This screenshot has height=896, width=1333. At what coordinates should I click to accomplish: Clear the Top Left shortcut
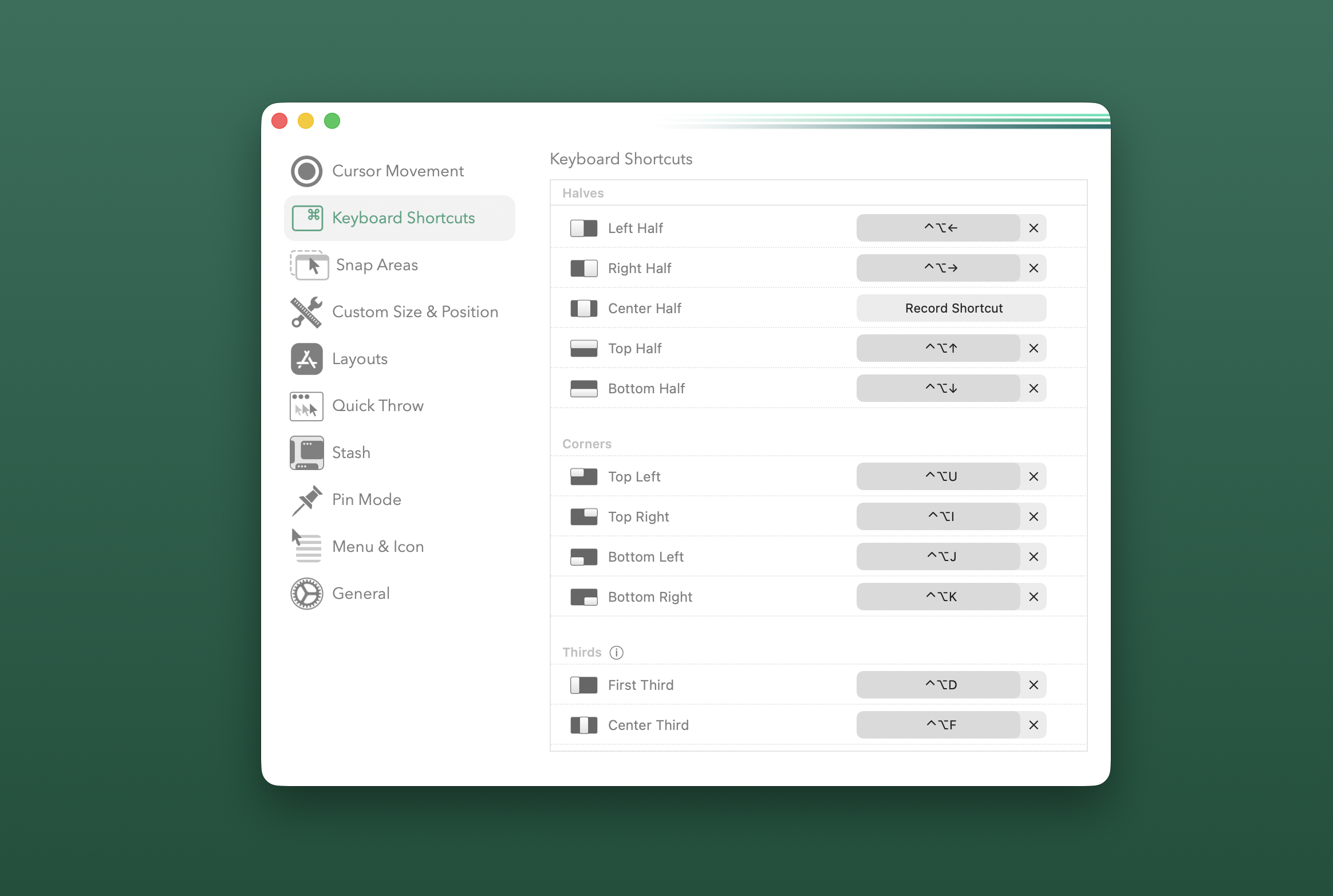pos(1034,476)
